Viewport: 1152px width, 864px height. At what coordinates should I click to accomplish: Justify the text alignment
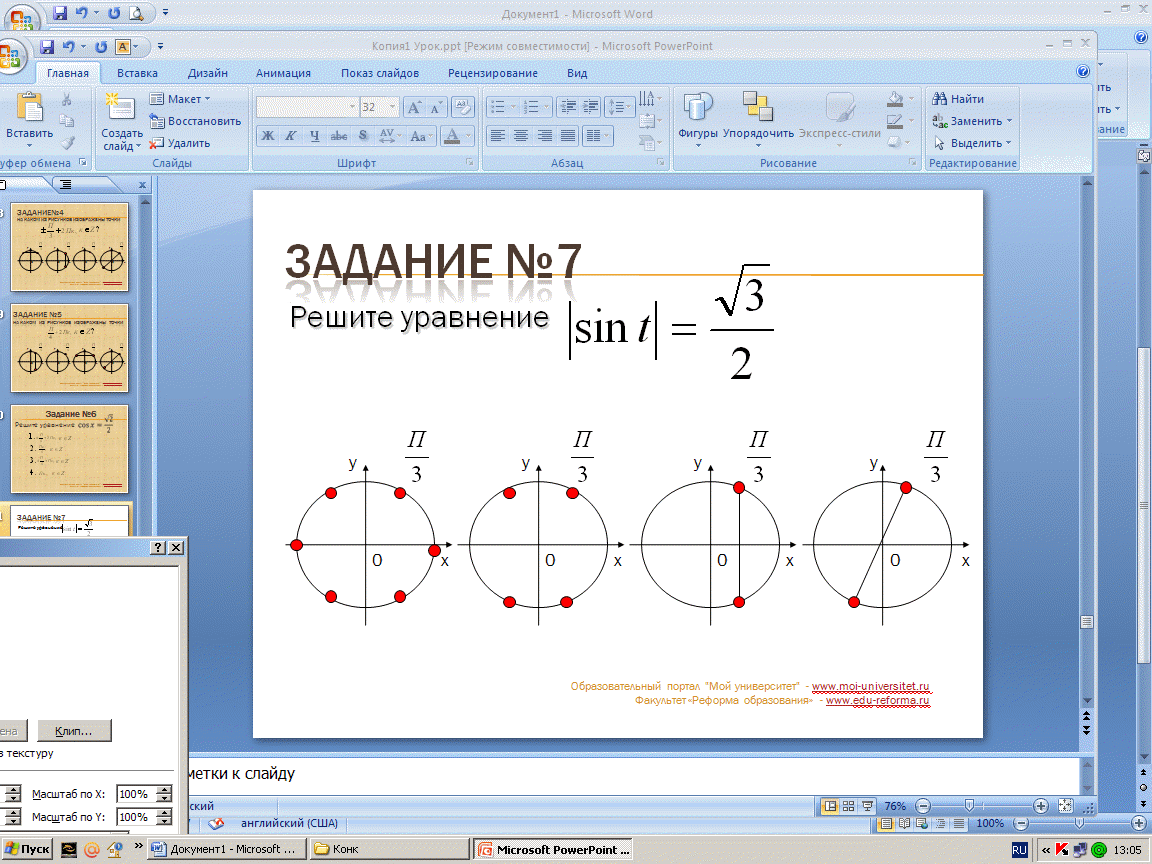point(568,136)
